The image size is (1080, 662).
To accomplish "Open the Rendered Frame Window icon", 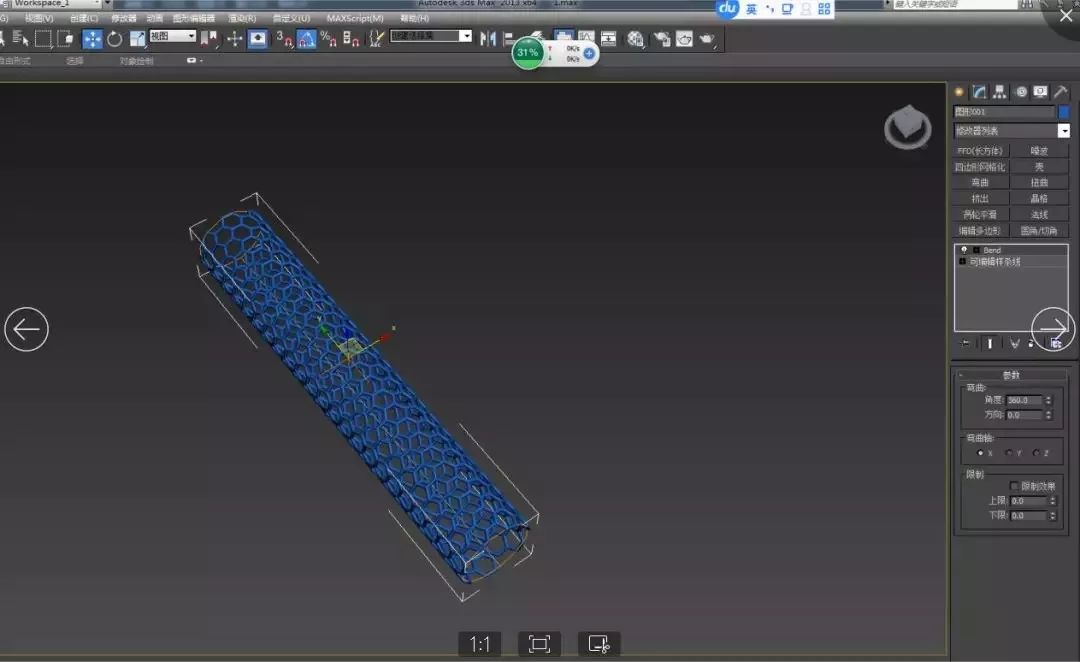I will [x=684, y=39].
